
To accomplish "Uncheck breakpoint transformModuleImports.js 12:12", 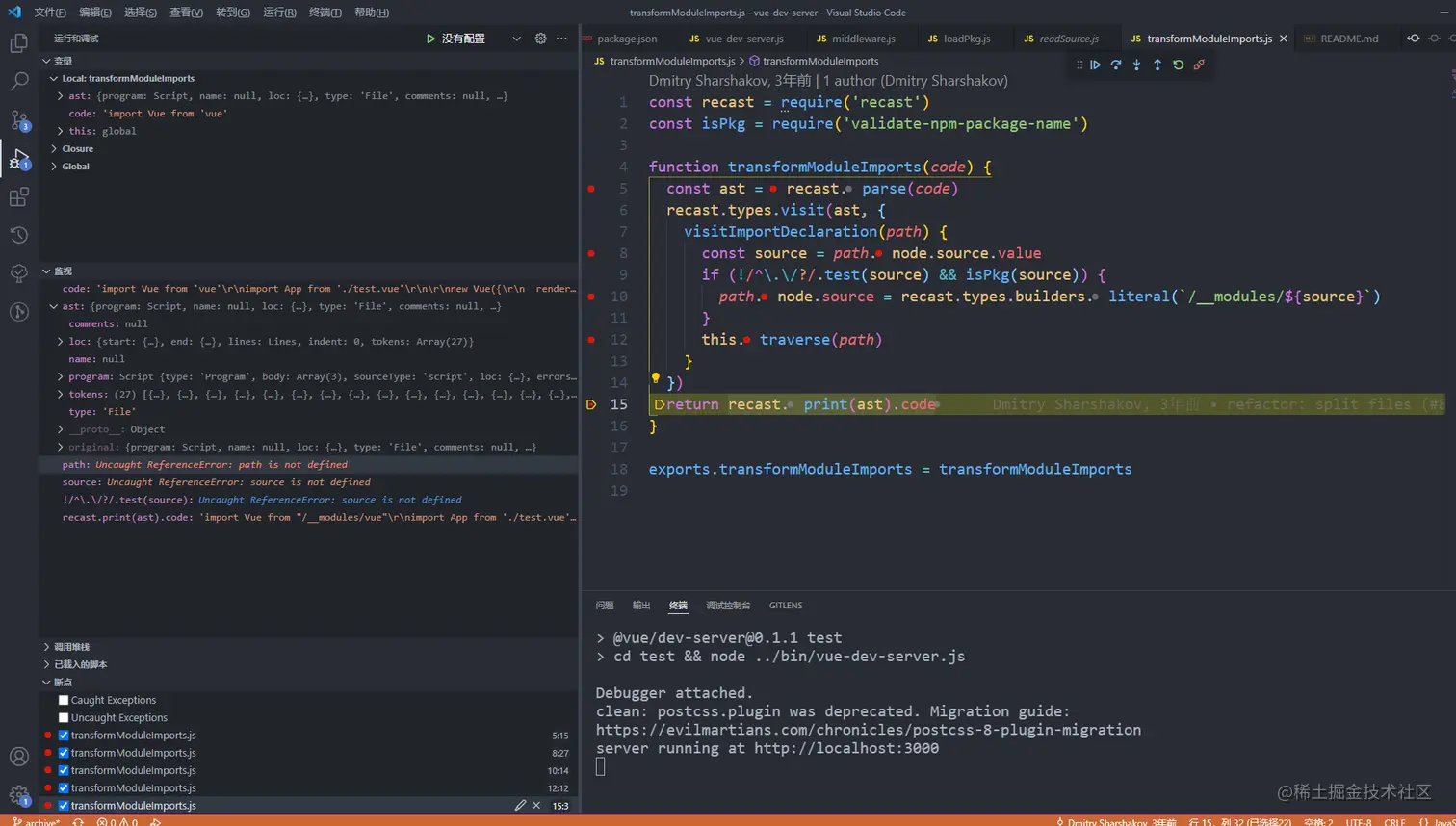I will click(x=64, y=787).
